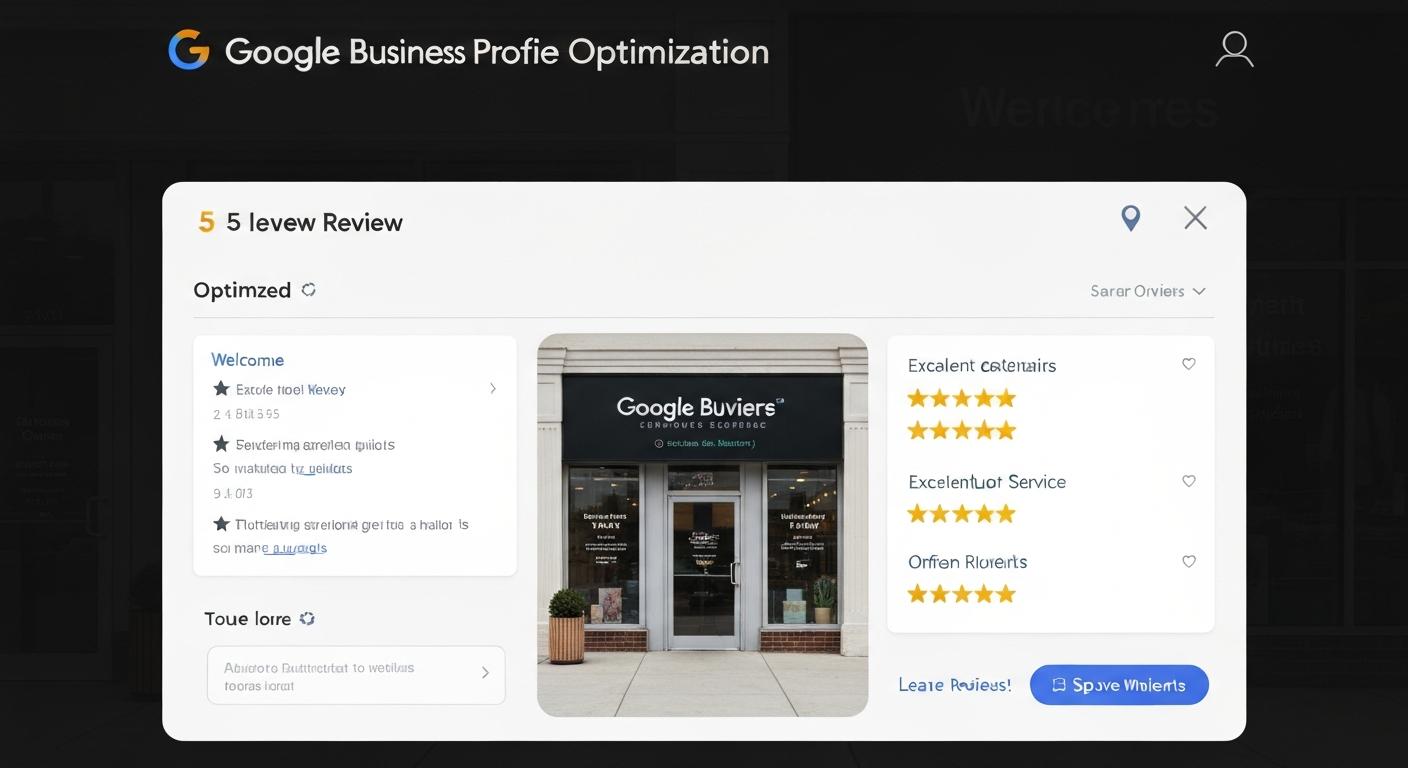Click the Orfren Rlorerts review title

tap(967, 562)
